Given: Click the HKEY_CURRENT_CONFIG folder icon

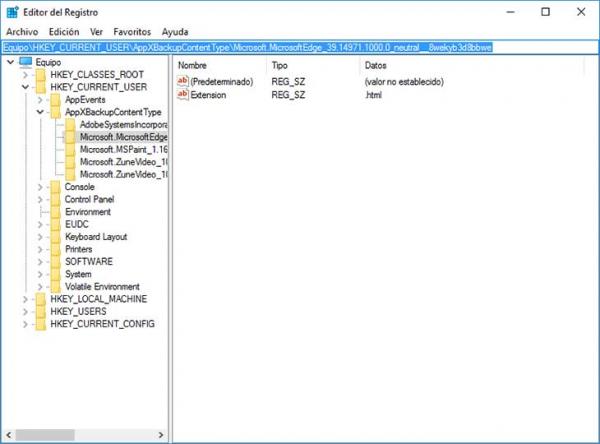Looking at the screenshot, I should coord(41,324).
